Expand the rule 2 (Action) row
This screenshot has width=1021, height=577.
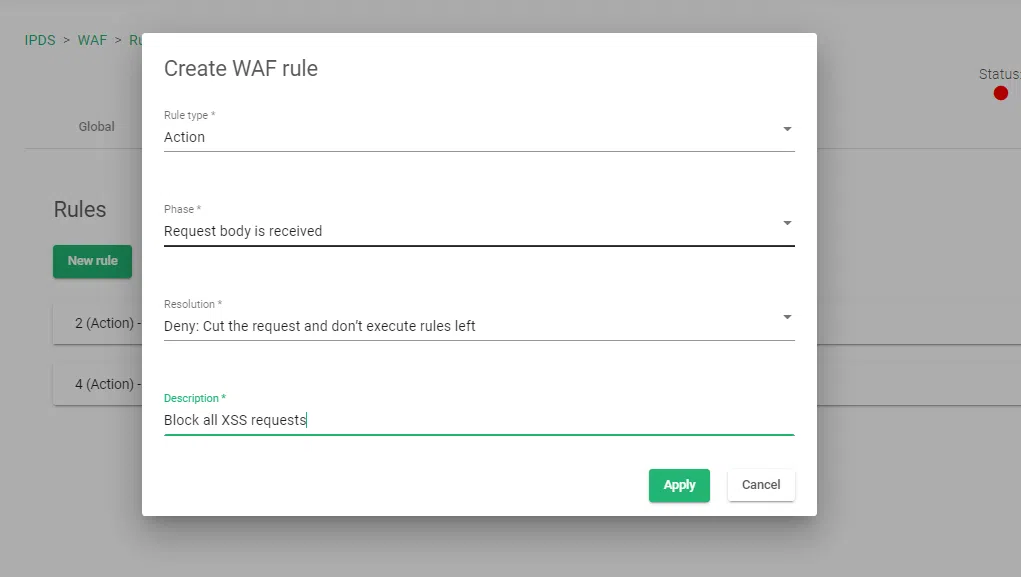[x=98, y=324]
